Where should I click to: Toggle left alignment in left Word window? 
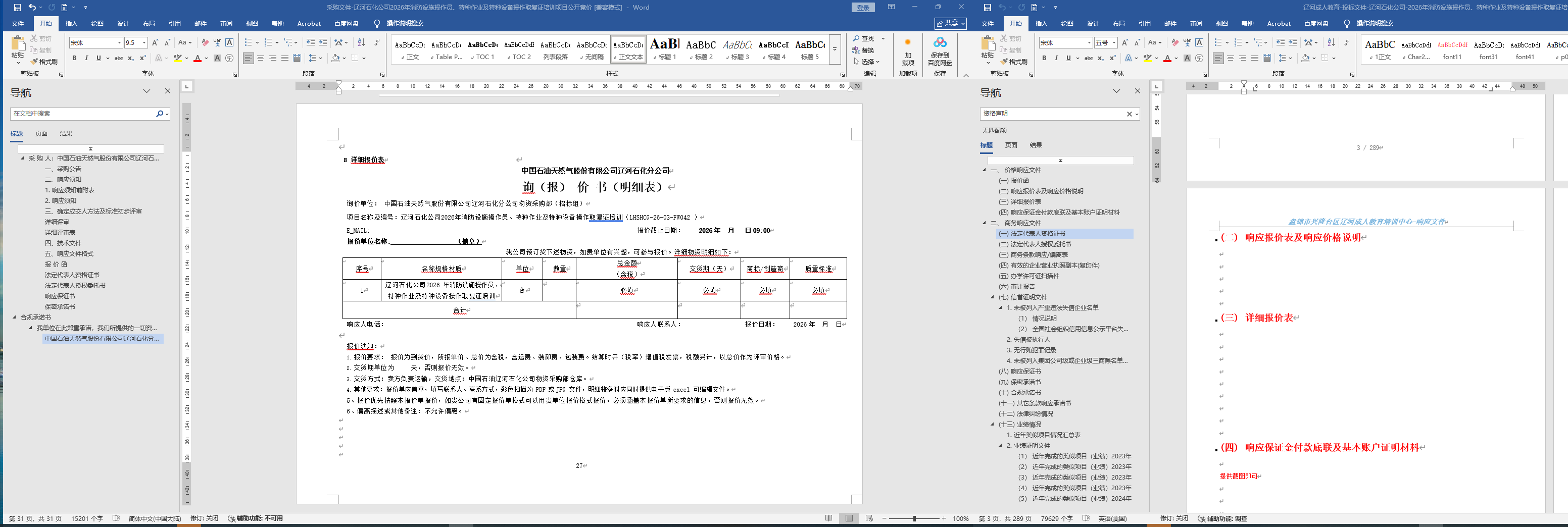pos(249,59)
